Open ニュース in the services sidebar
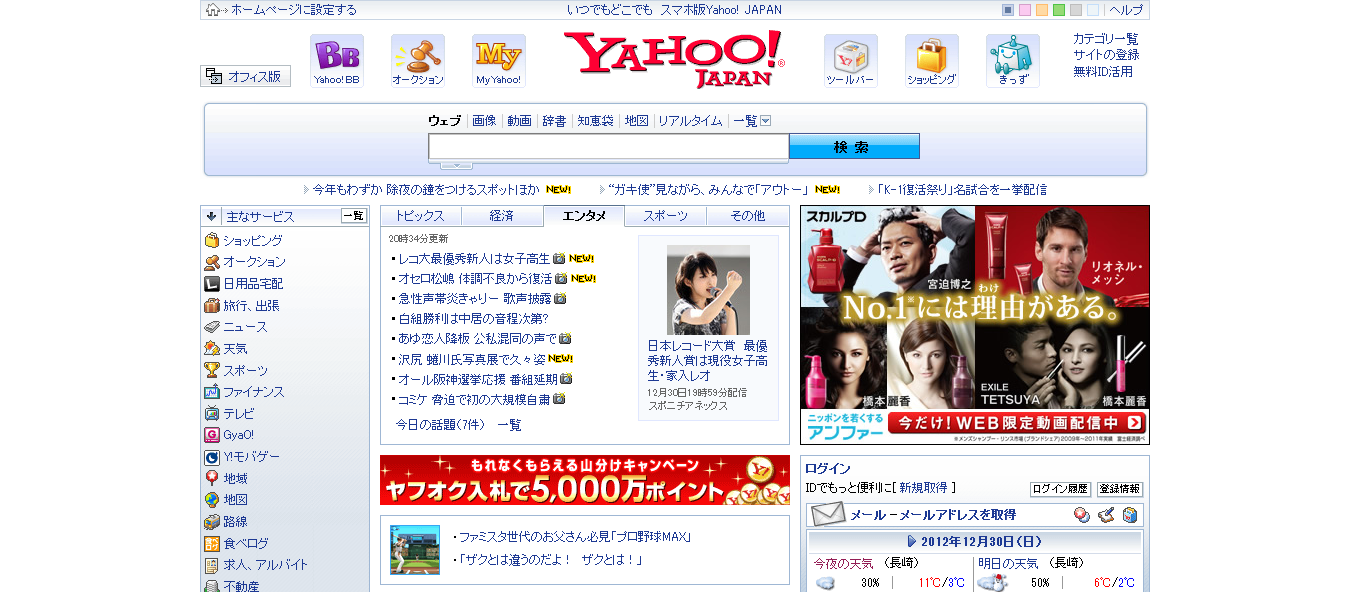The image size is (1349, 592). (x=245, y=327)
